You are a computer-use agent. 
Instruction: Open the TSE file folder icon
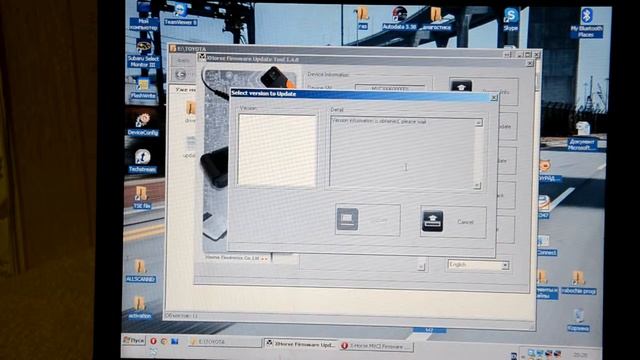pos(142,198)
